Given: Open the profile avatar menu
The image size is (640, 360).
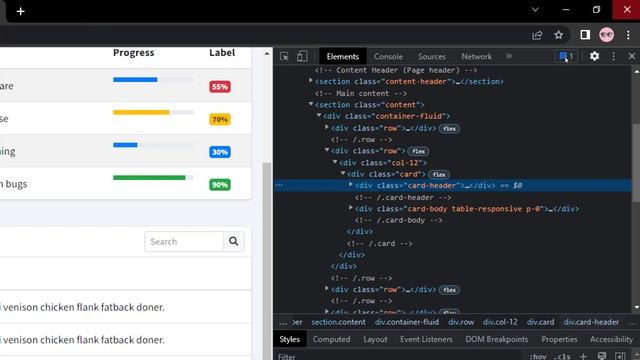Looking at the screenshot, I should tap(607, 35).
